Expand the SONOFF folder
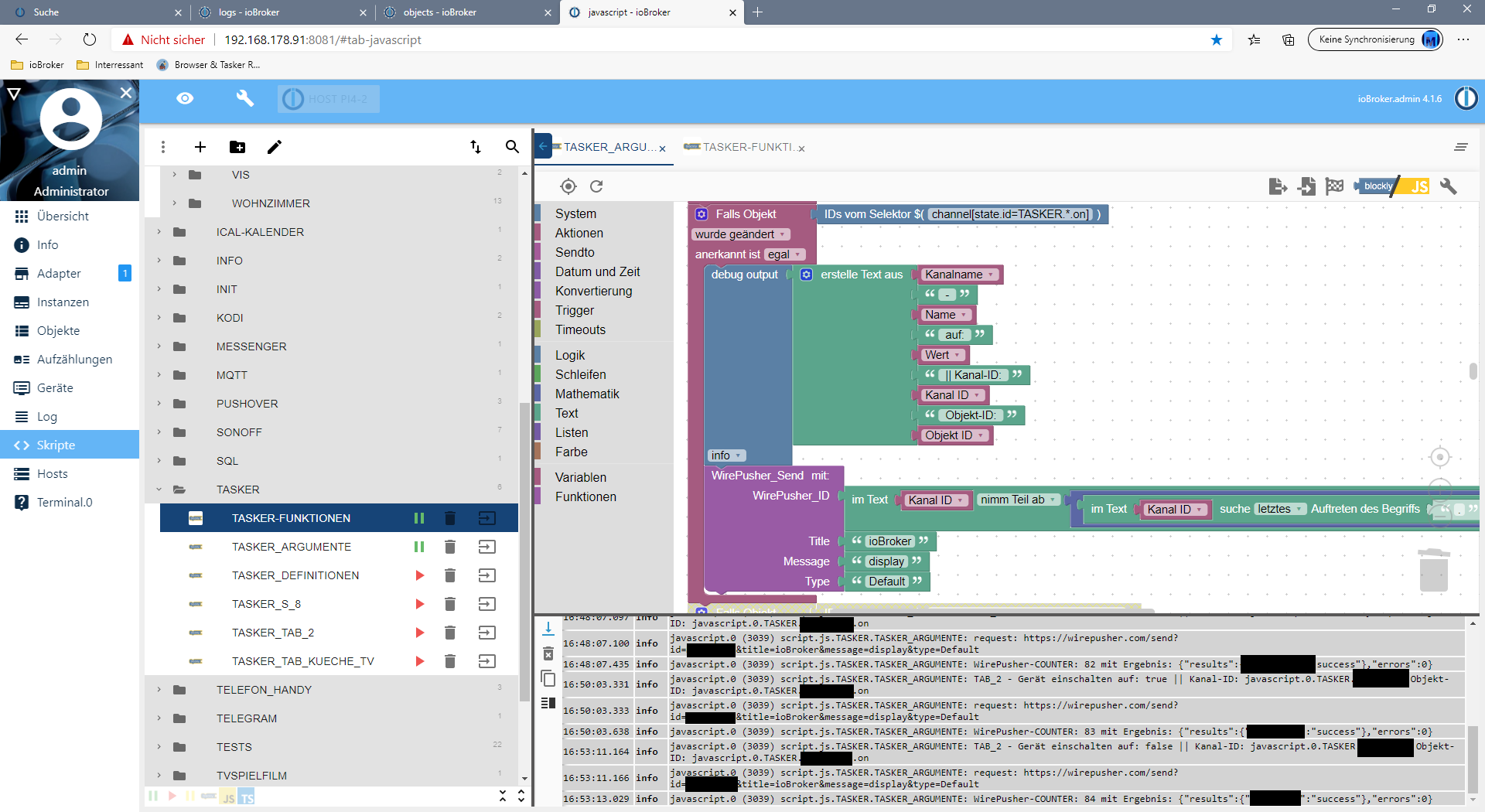Screen dimensions: 1485x812 [x=159, y=432]
